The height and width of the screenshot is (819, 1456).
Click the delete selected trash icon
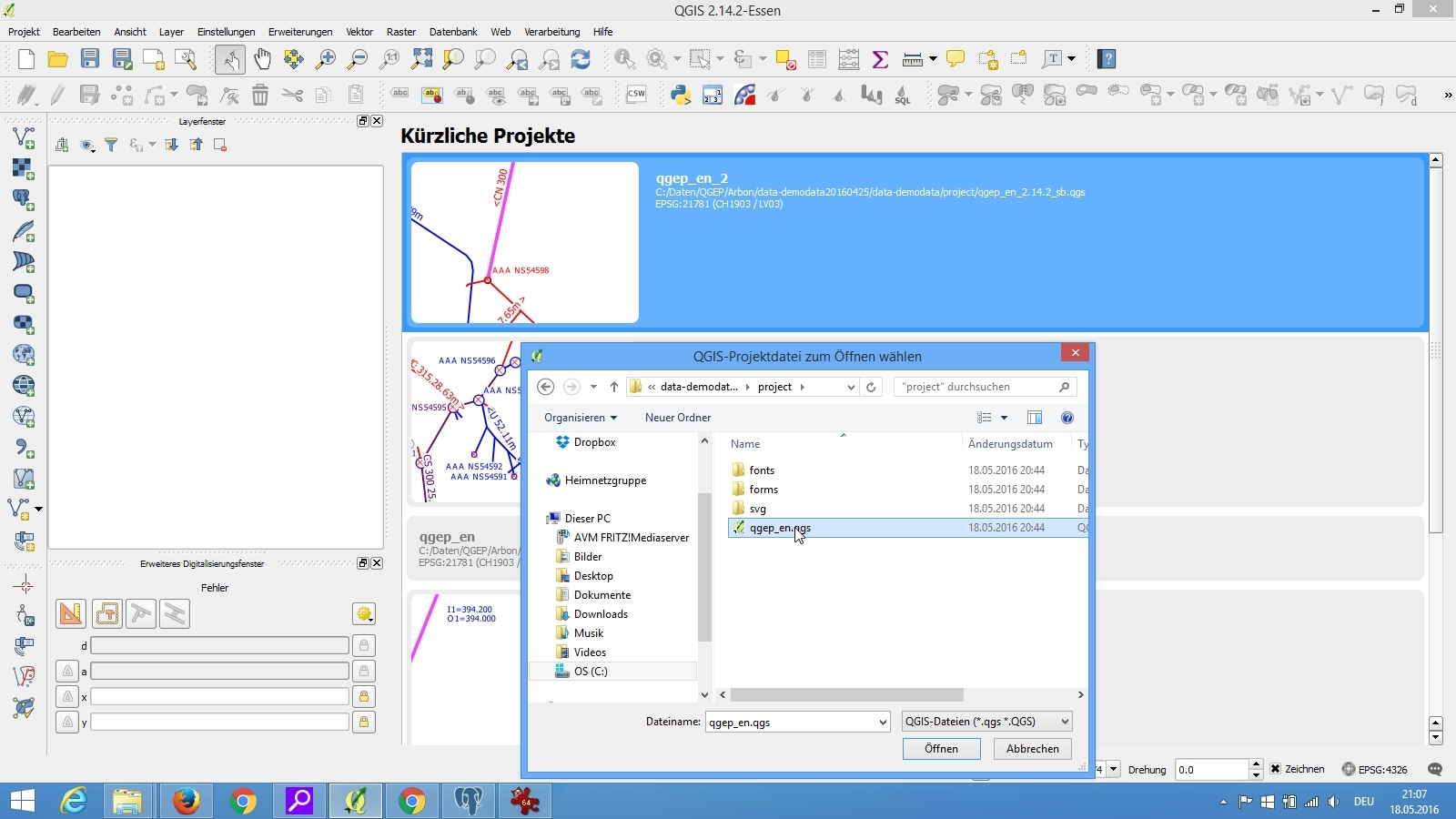260,95
